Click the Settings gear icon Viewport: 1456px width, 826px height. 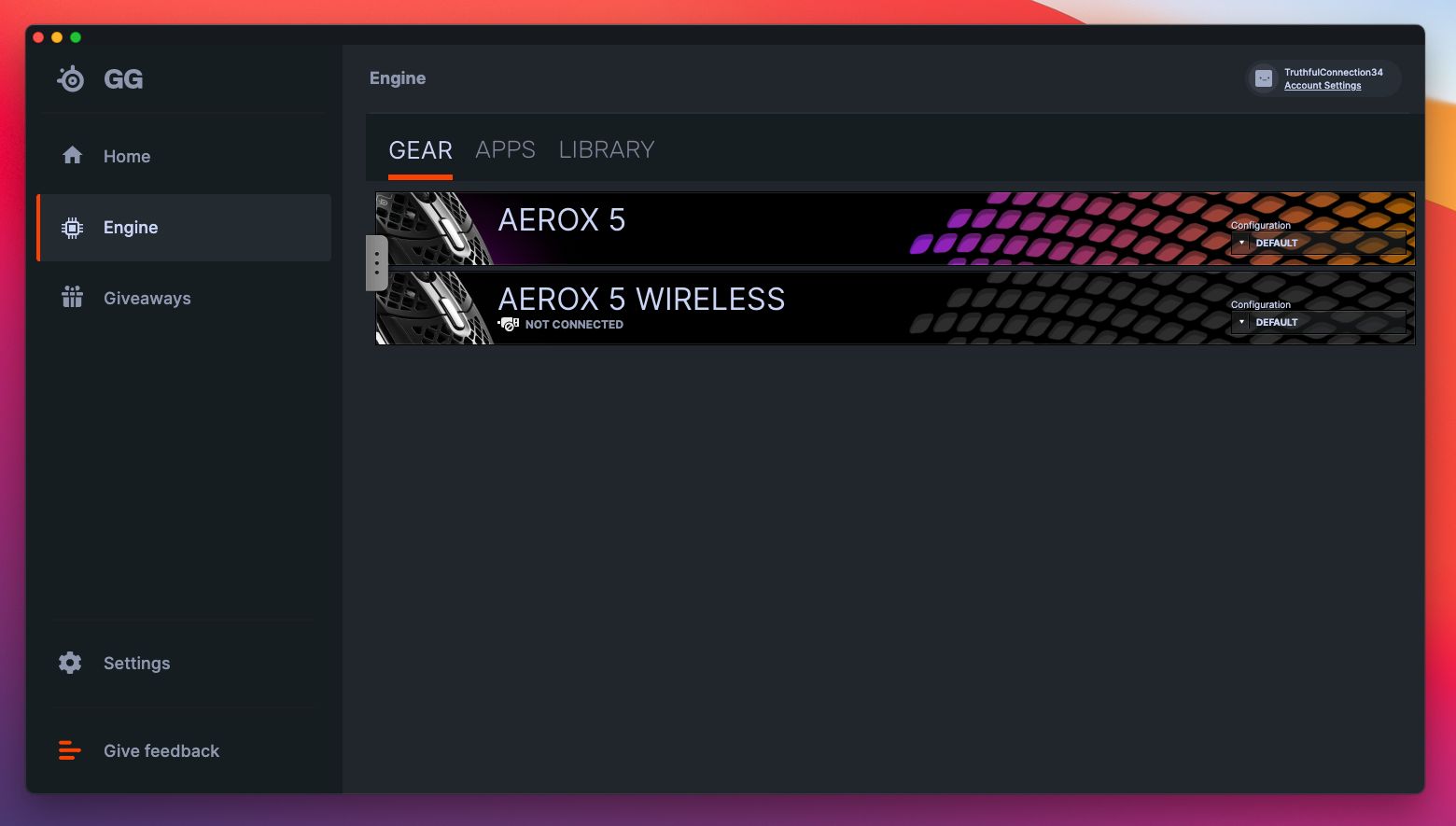coord(70,663)
